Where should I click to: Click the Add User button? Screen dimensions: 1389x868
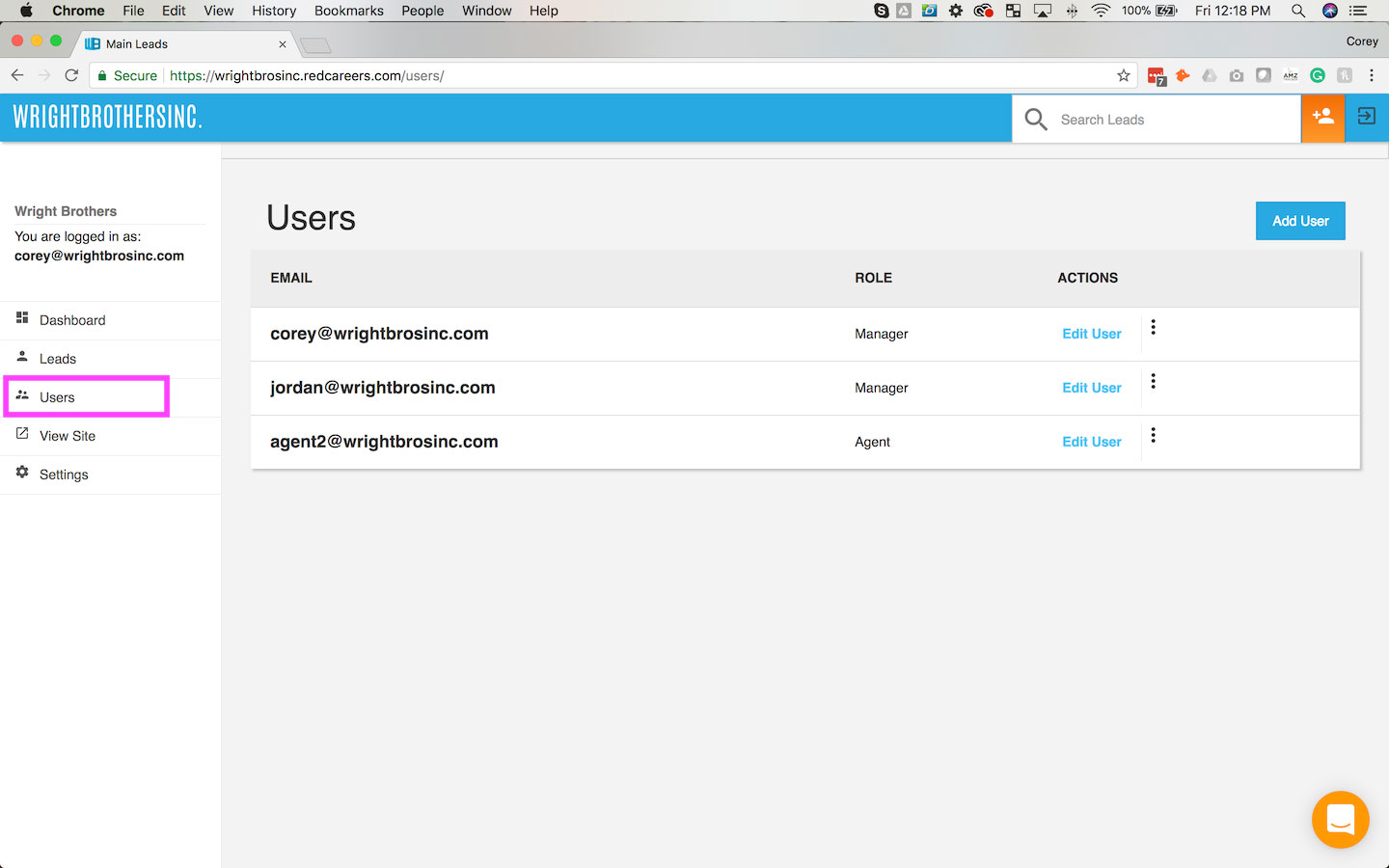click(1300, 221)
